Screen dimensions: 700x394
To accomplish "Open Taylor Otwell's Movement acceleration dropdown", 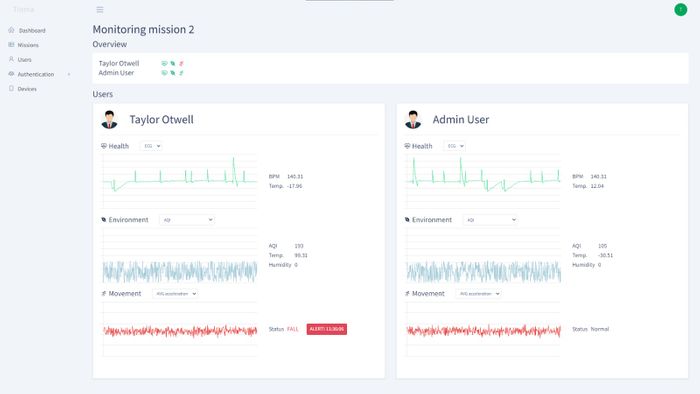I will [x=175, y=294].
